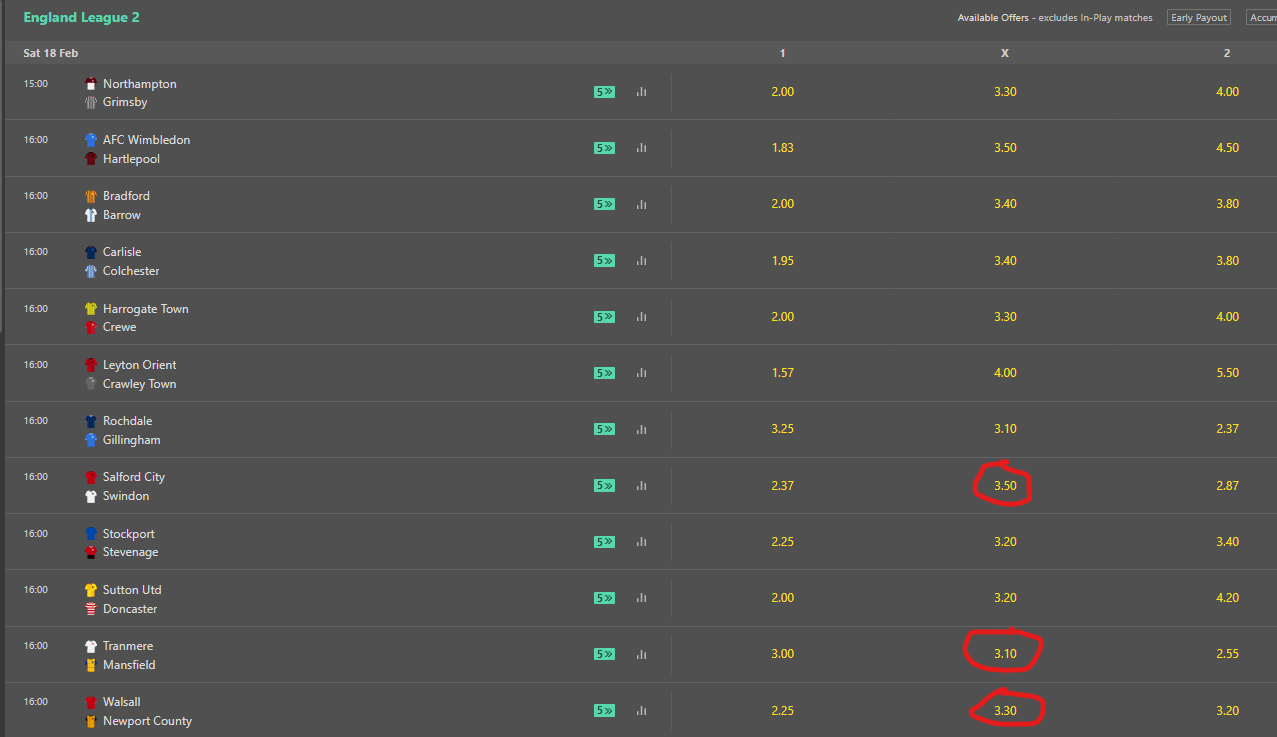Select the 5» badge for Walsall v Newport County
The height and width of the screenshot is (737, 1277).
pyautogui.click(x=604, y=710)
